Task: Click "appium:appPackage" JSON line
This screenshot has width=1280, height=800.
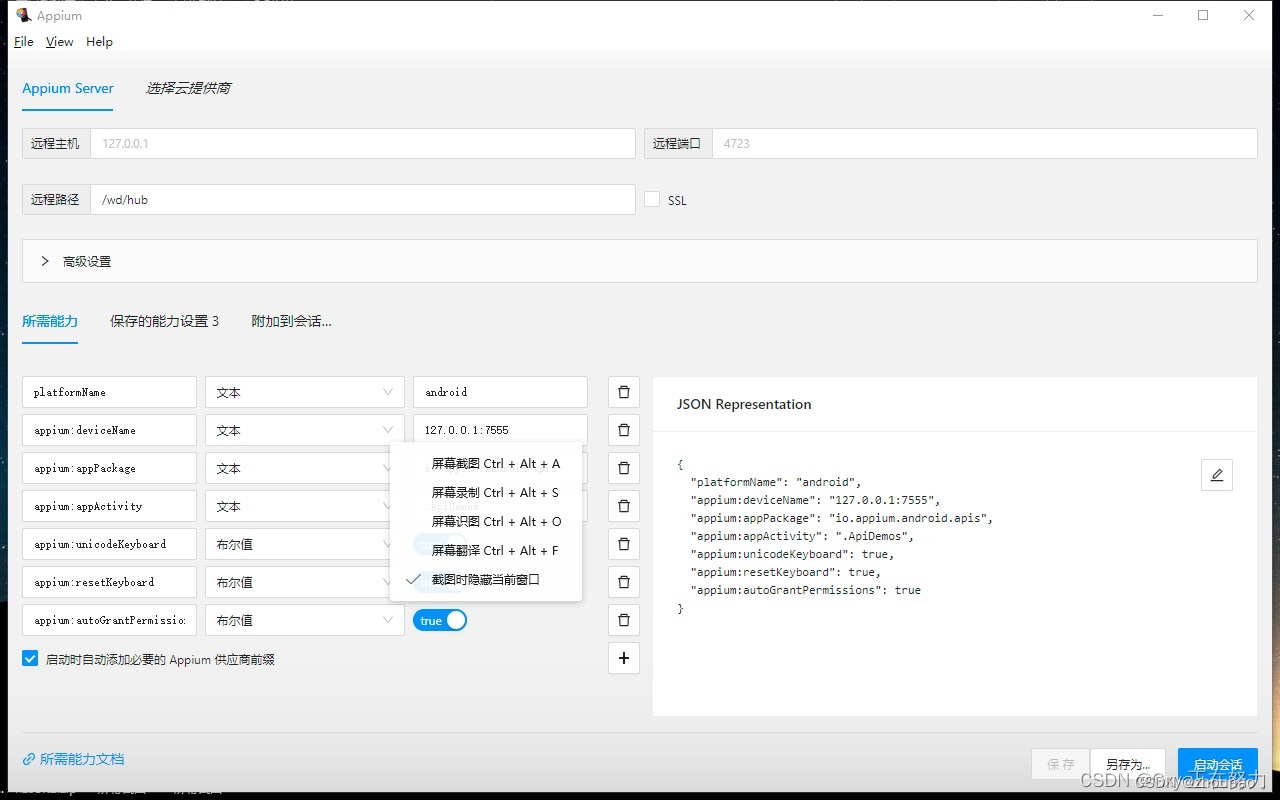Action: [841, 518]
